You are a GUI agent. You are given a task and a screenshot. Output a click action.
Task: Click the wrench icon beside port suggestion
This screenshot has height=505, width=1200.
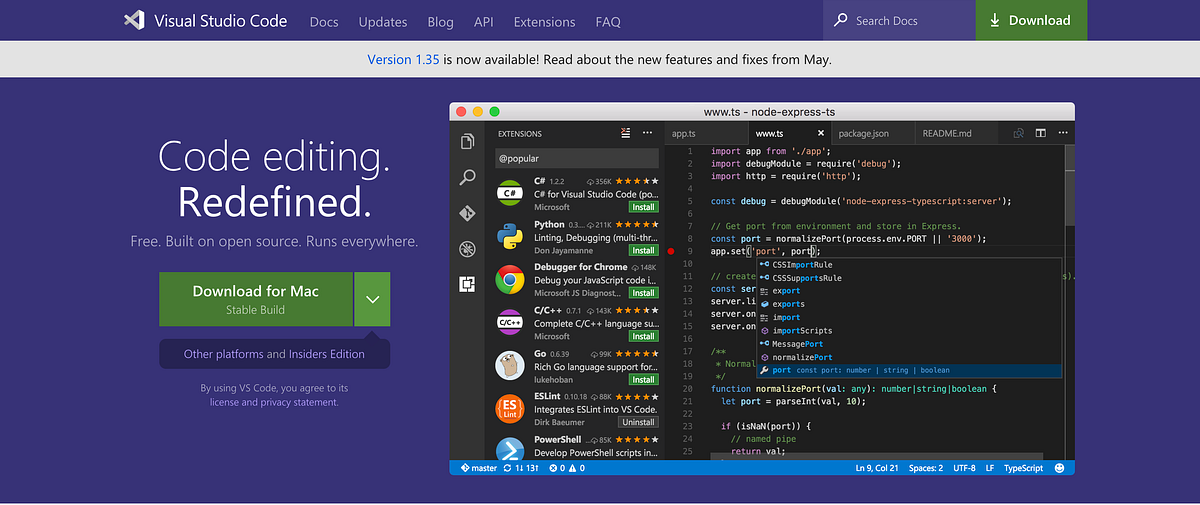tap(763, 370)
